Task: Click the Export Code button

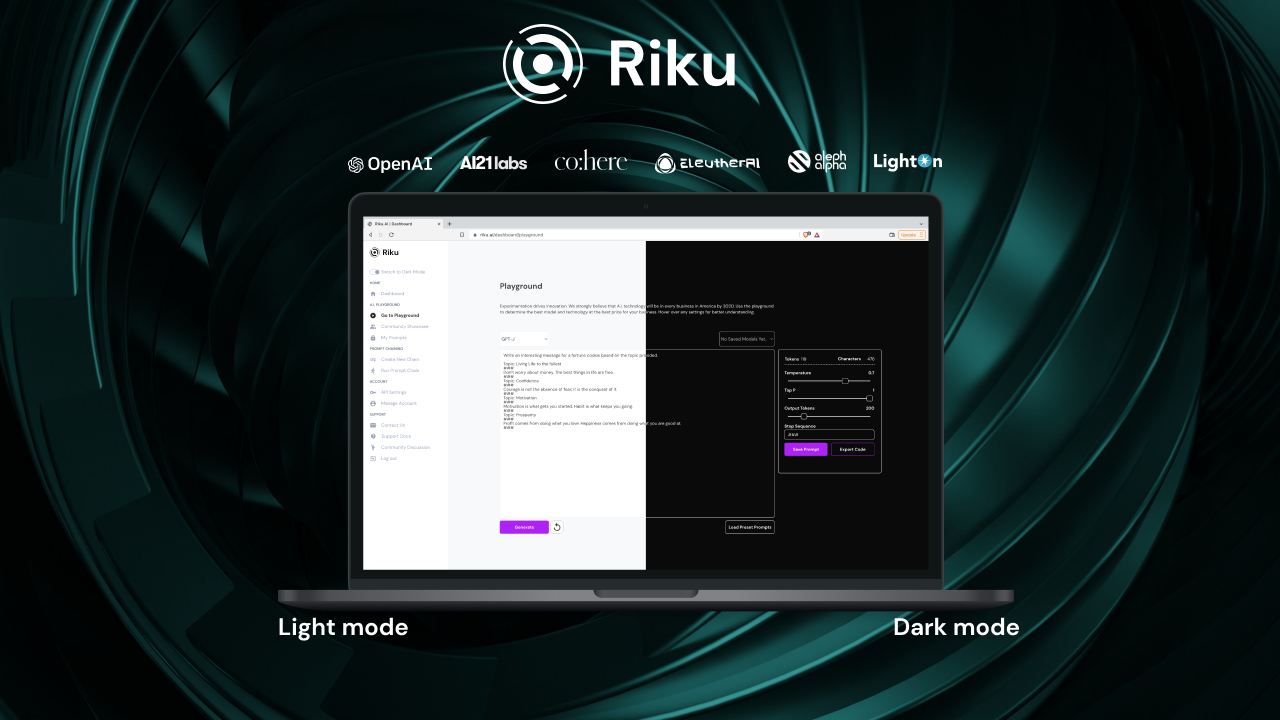Action: click(852, 450)
